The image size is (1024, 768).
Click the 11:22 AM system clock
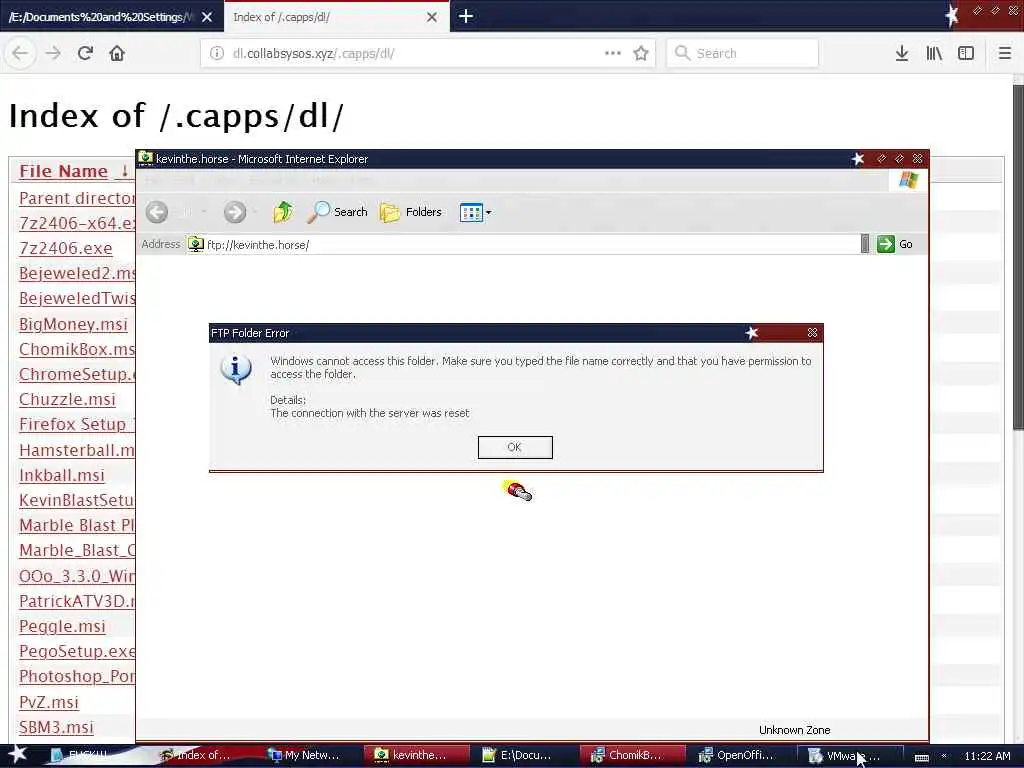(987, 756)
